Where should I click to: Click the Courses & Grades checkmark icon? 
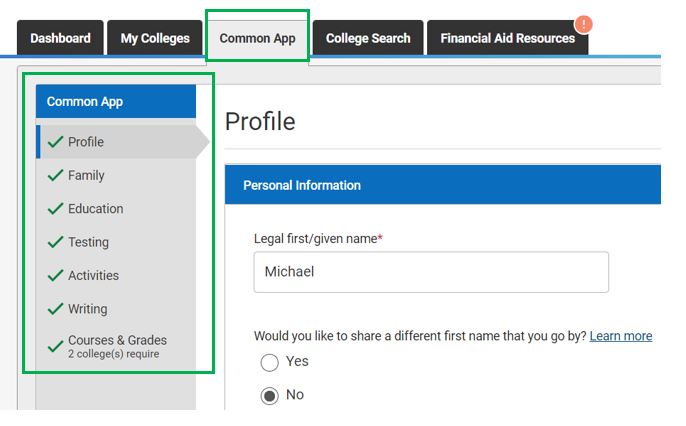(x=55, y=347)
